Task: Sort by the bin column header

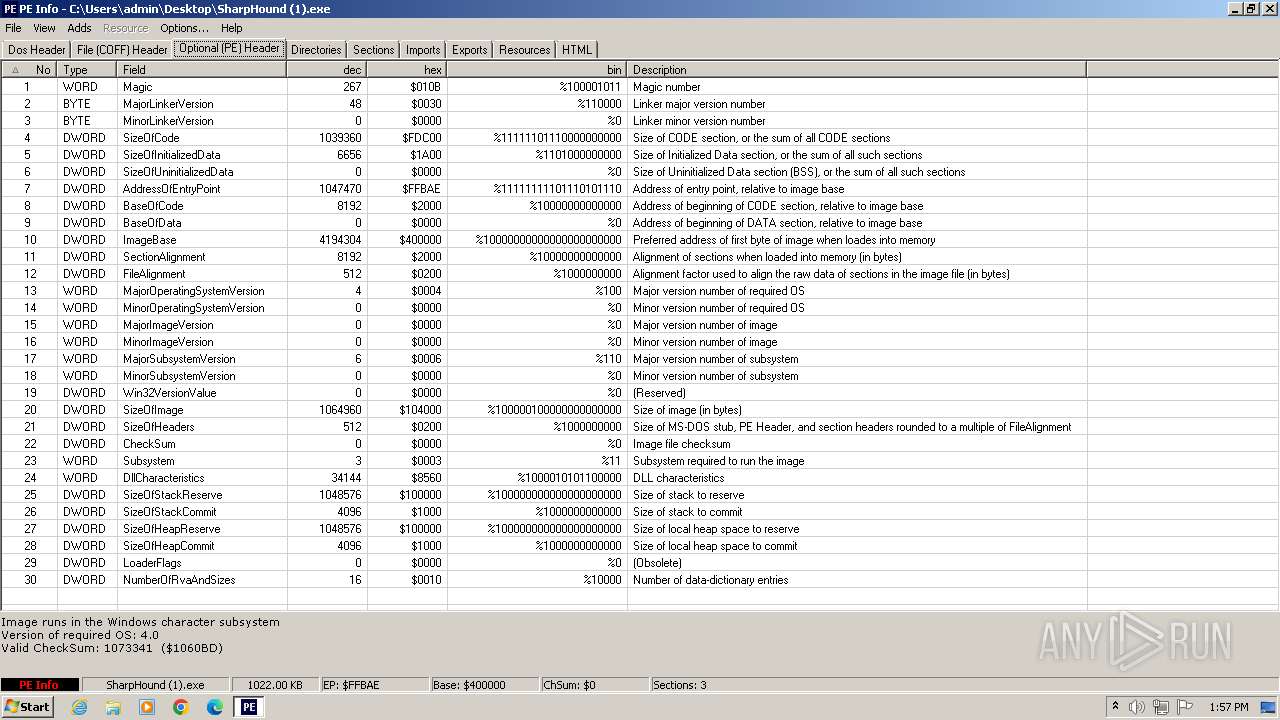Action: click(x=537, y=70)
